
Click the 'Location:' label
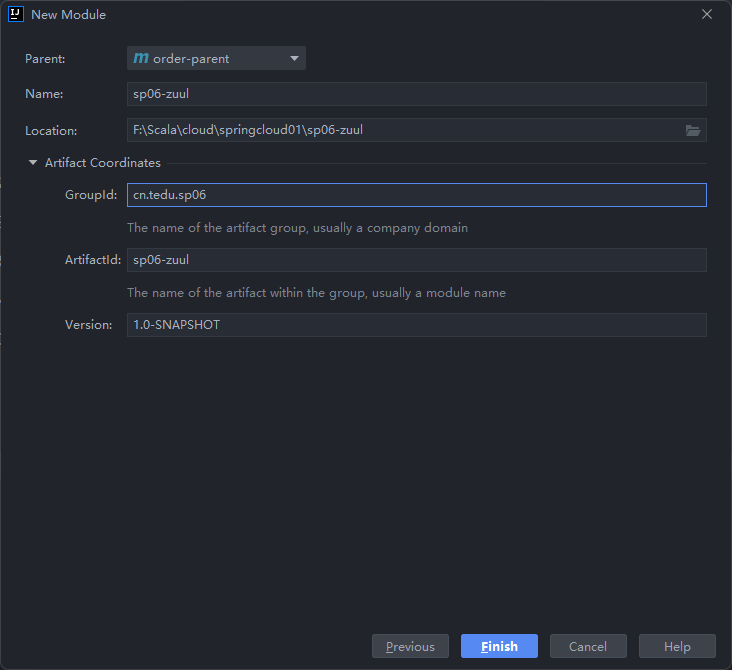51,131
